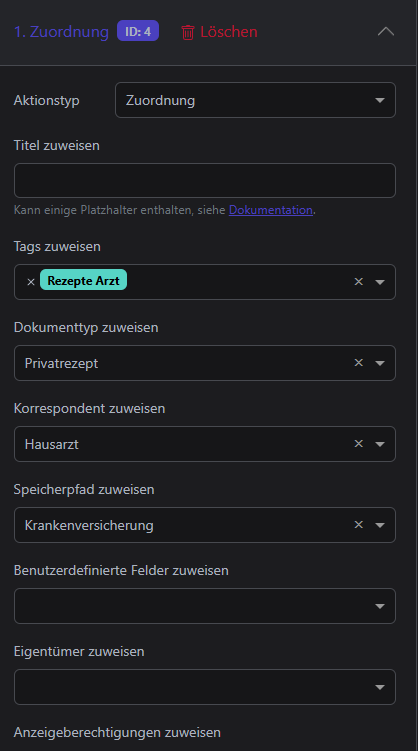
Task: Open the Benutzerdefinierte Felder zuweisen dropdown
Action: [205, 606]
